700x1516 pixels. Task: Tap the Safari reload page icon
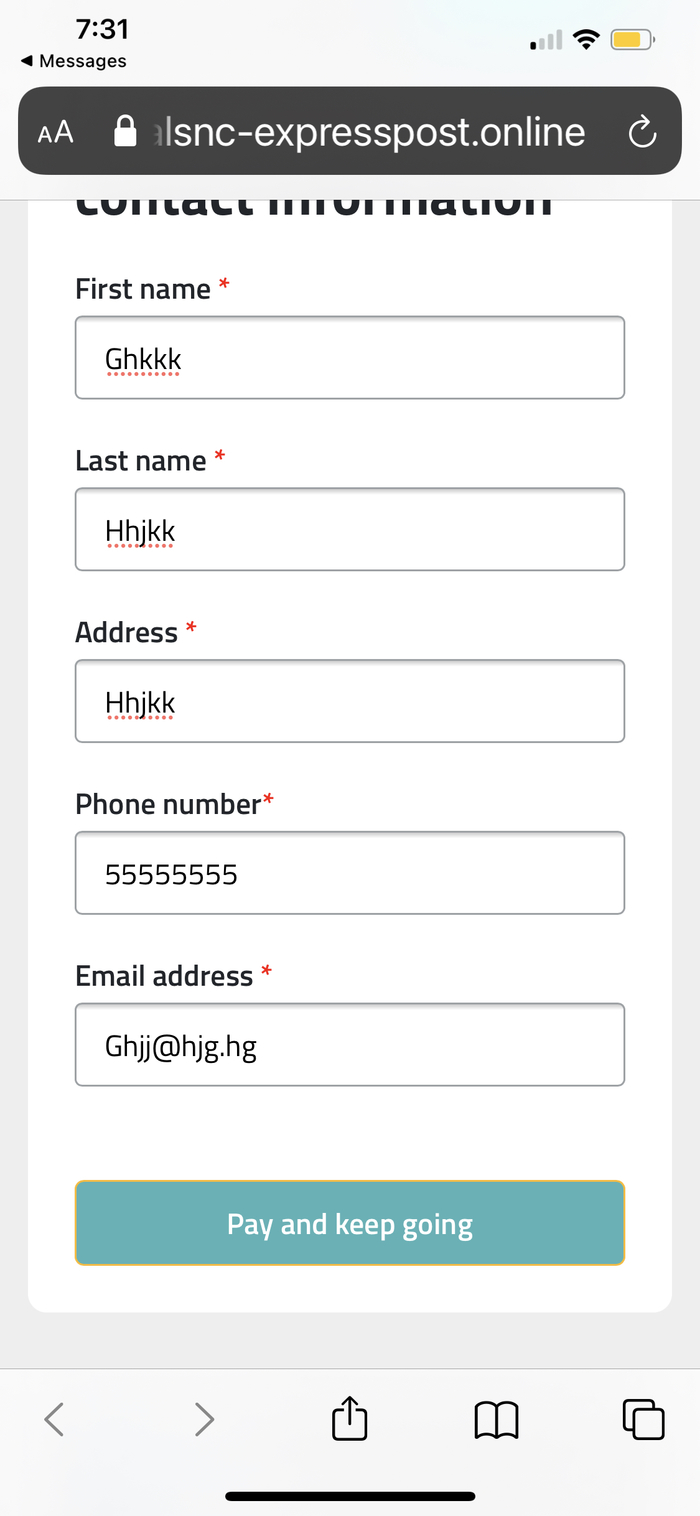click(642, 132)
